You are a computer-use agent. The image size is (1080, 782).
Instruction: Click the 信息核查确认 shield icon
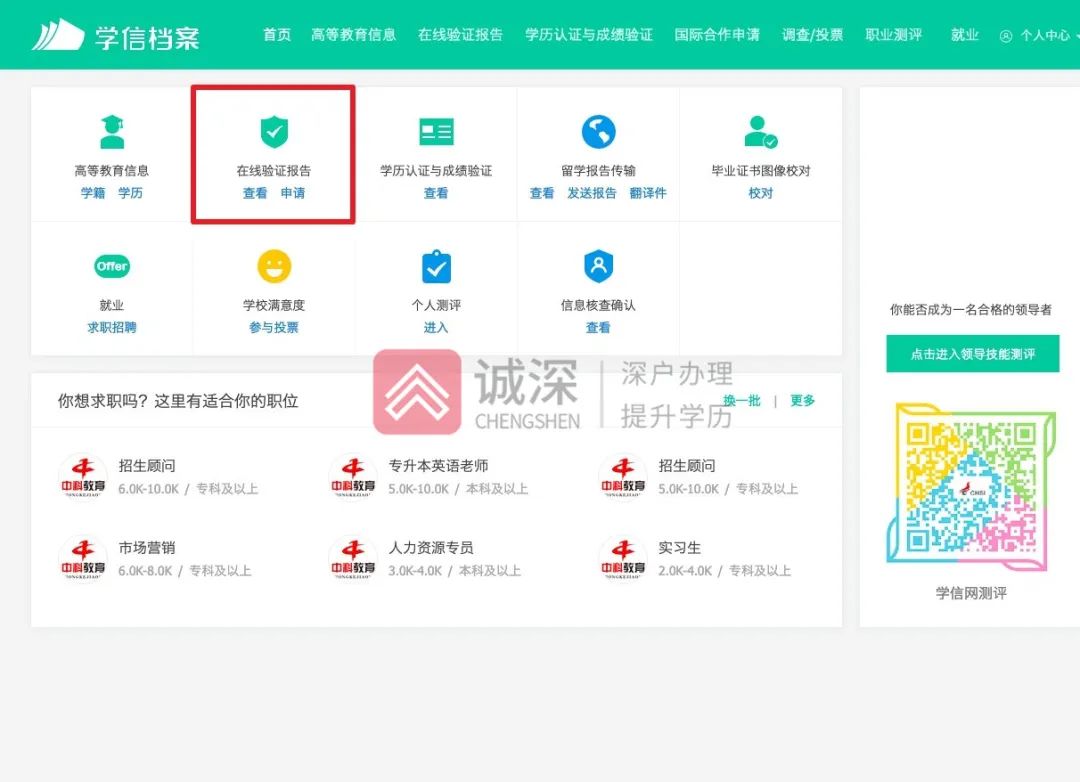click(x=597, y=265)
